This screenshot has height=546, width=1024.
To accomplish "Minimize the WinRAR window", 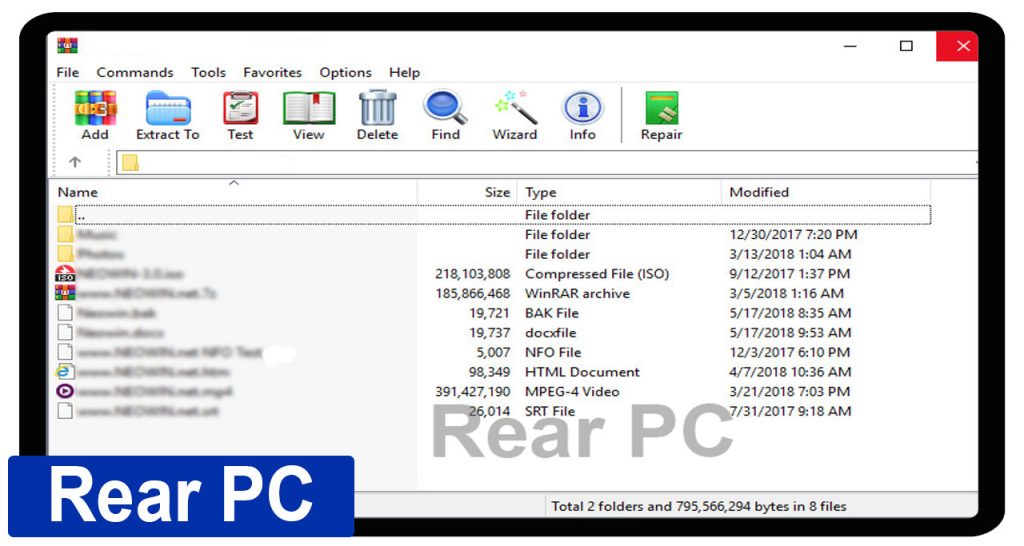I will point(850,46).
